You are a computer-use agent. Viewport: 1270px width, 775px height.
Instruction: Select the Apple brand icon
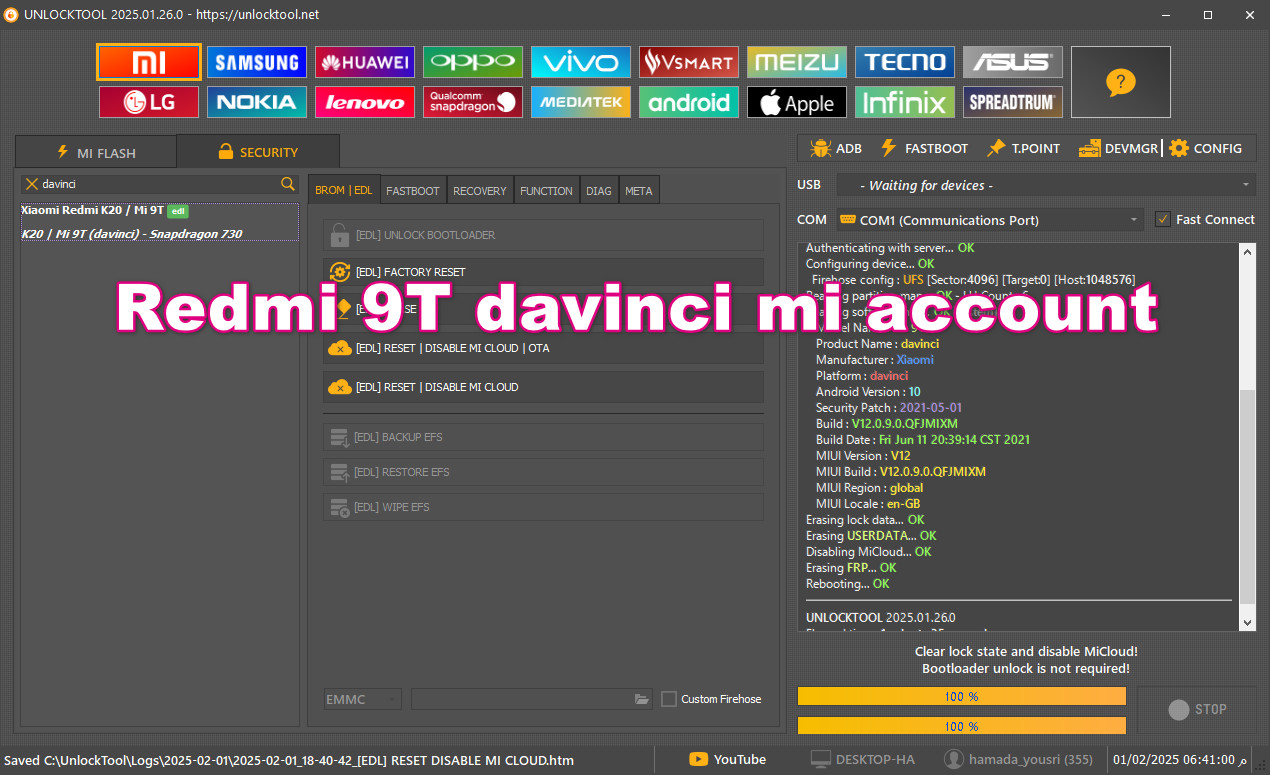point(797,102)
